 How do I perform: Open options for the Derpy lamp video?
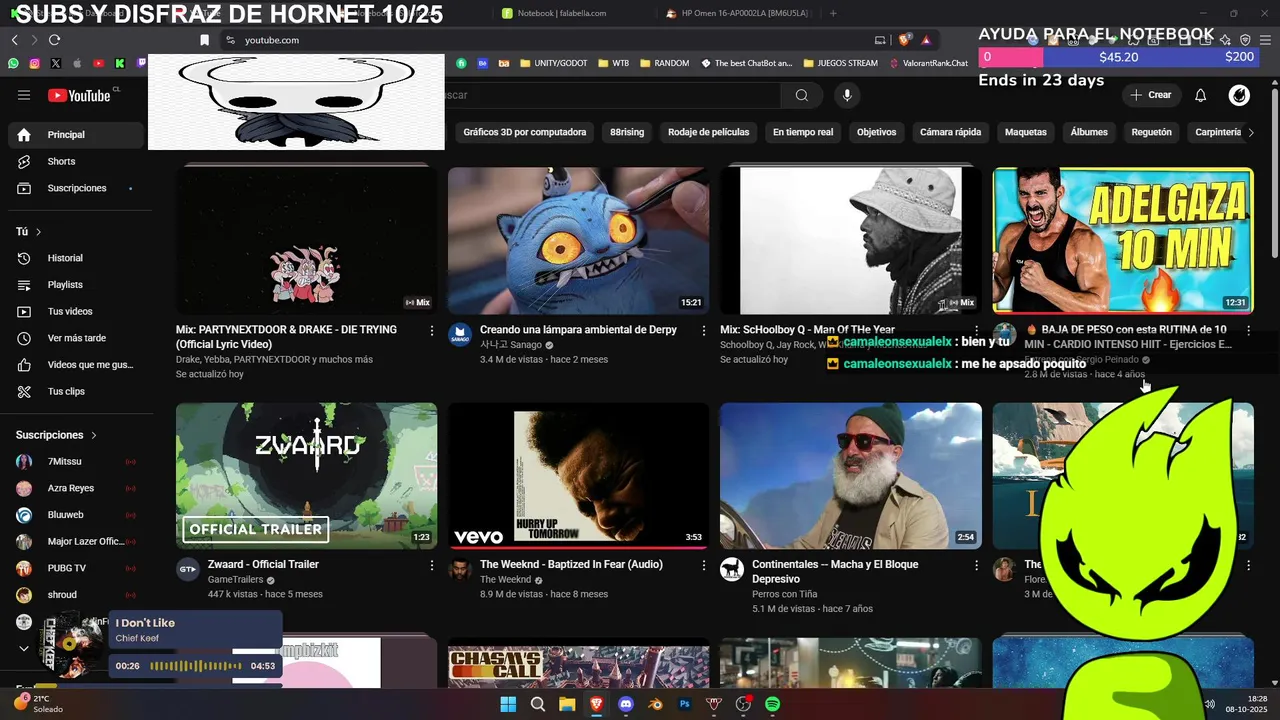pos(704,330)
